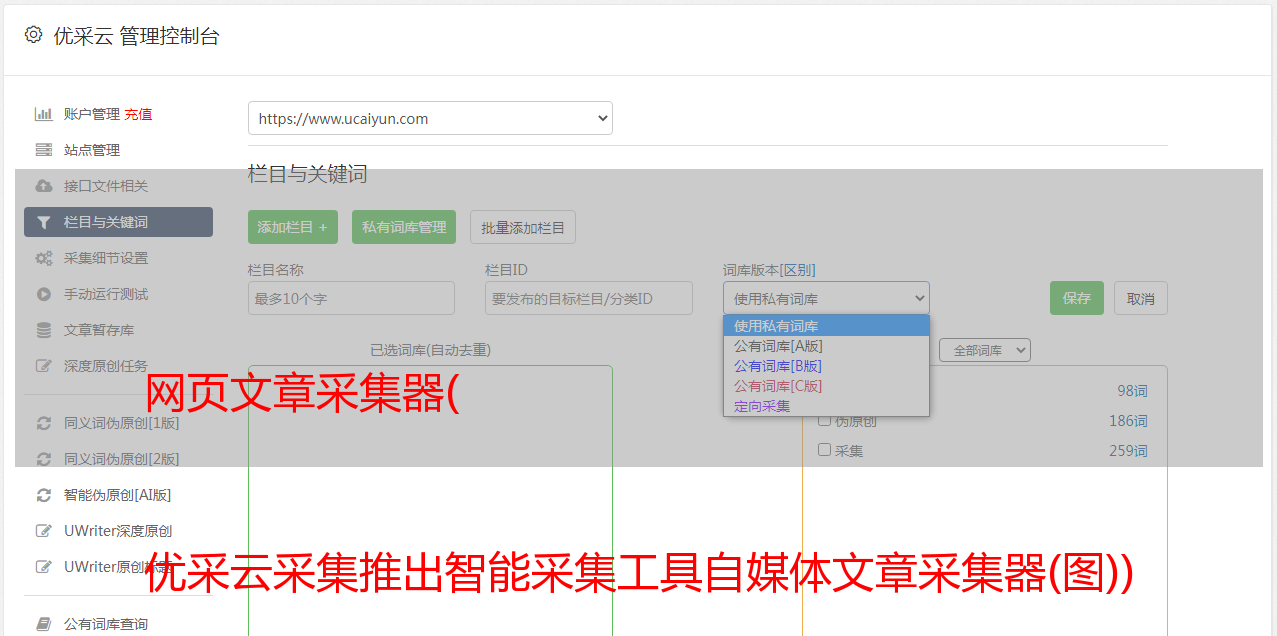The width and height of the screenshot is (1277, 636).
Task: Click the book icon for 公有词库查询
Action: coord(43,624)
